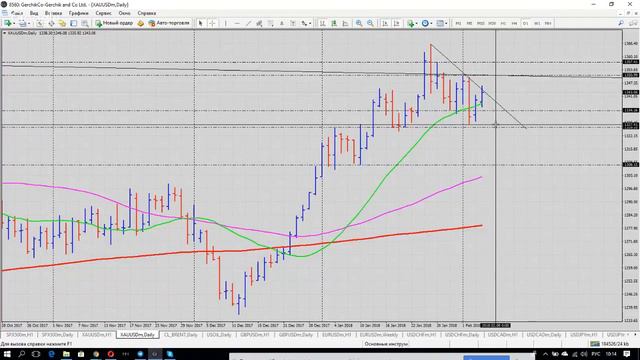Toggle Chart Shift
The height and width of the screenshot is (360, 640).
(396, 23)
